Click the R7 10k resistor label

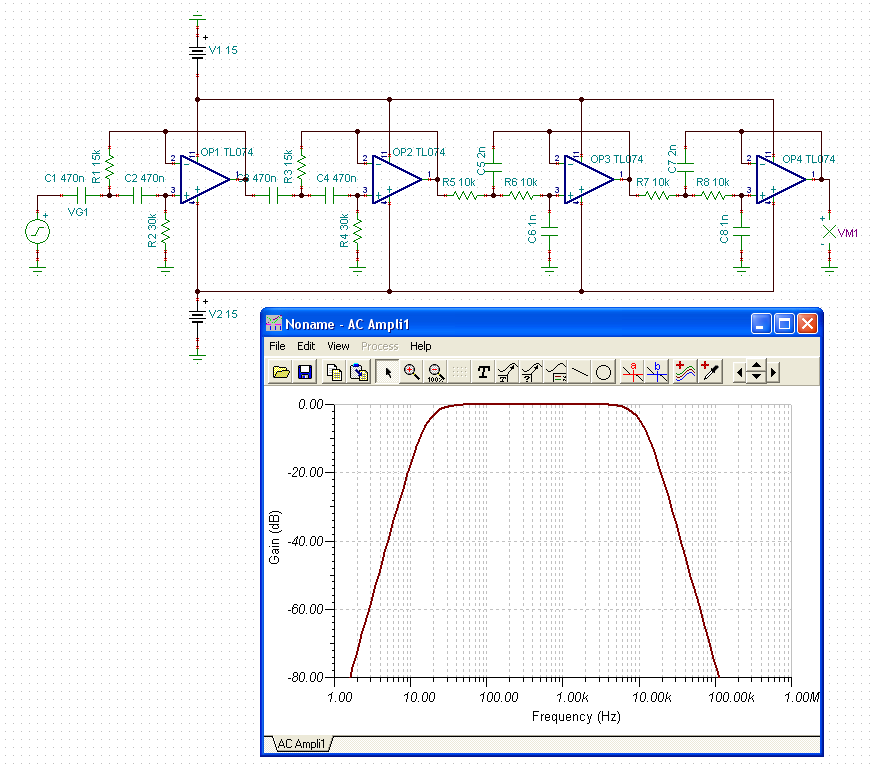pyautogui.click(x=652, y=182)
